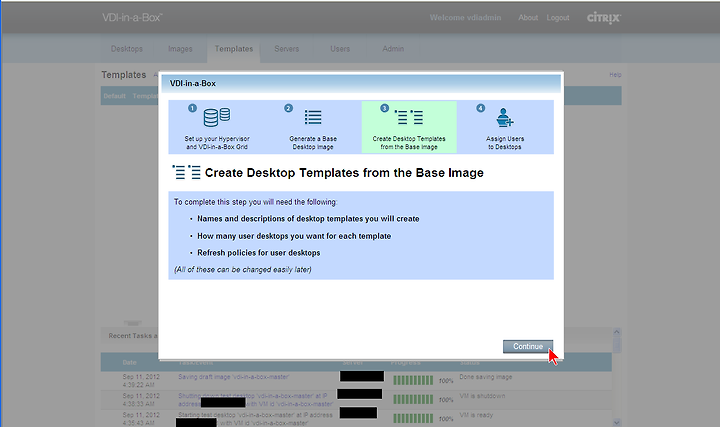Image resolution: width=720 pixels, height=427 pixels.
Task: Open the Help link on the Templates page
Action: tap(615, 75)
